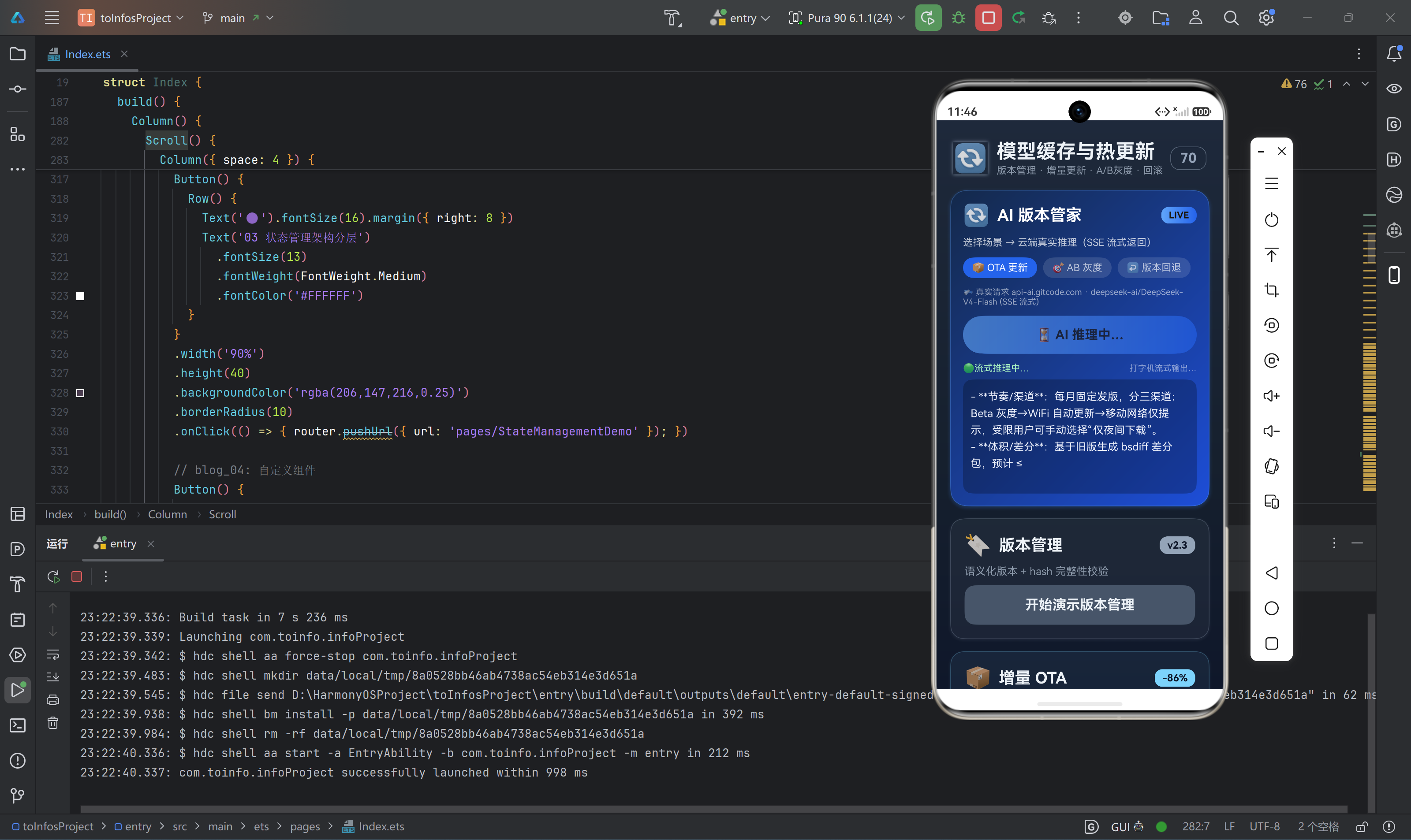The image size is (1411, 840).
Task: Increase emulator volume
Action: point(1272,396)
